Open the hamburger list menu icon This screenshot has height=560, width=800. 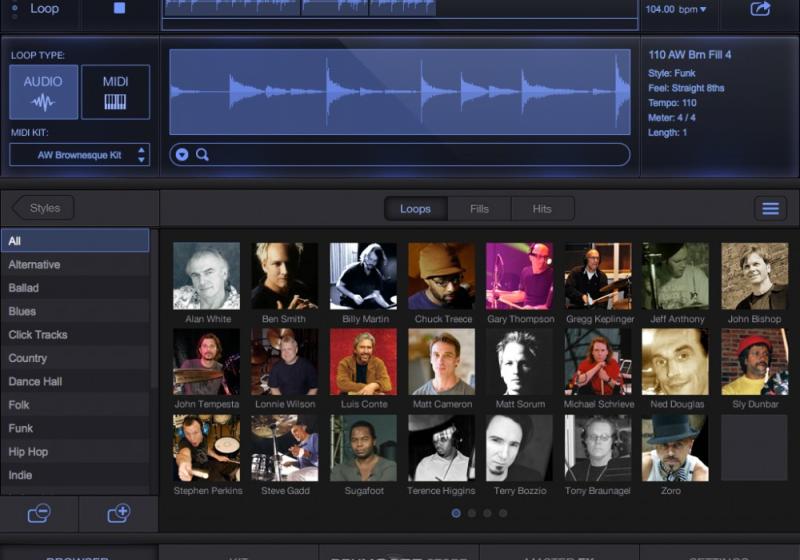tap(770, 208)
